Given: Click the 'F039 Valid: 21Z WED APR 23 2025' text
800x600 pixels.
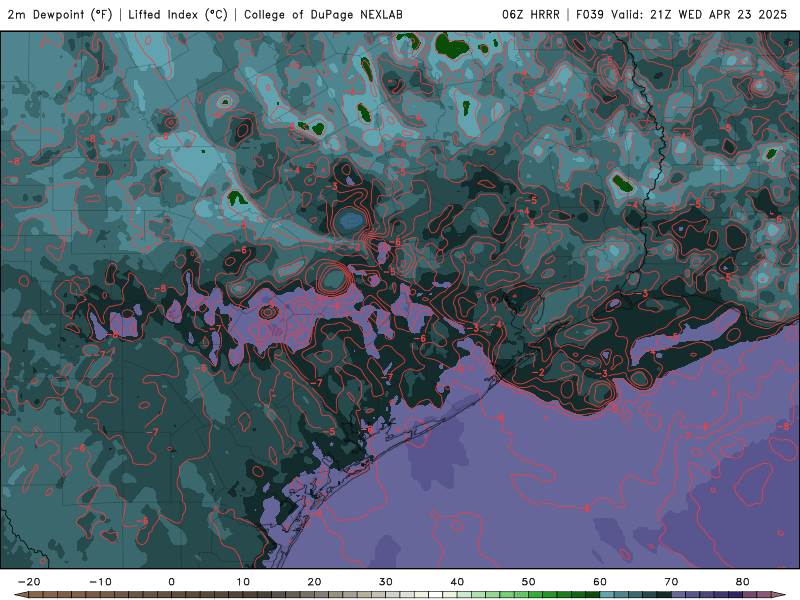Looking at the screenshot, I should pyautogui.click(x=682, y=14).
